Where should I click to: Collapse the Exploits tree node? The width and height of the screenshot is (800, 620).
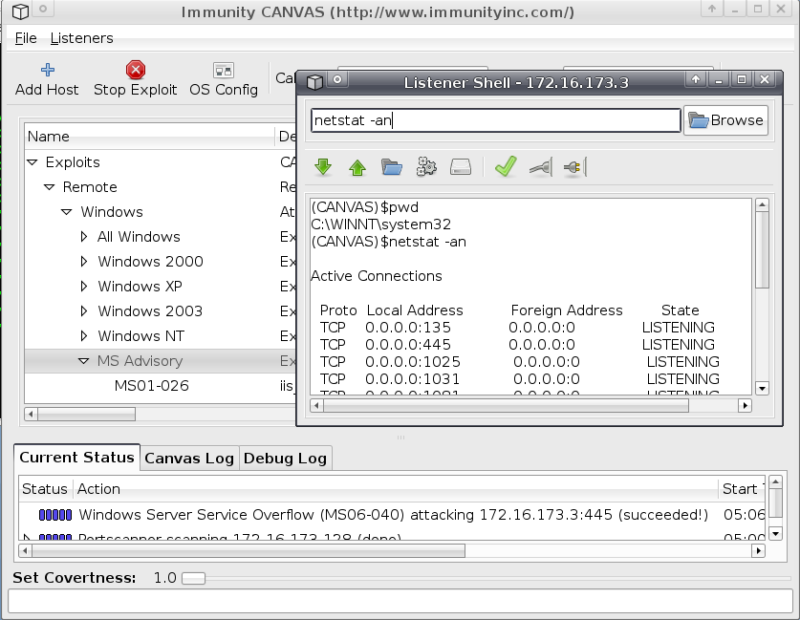point(32,162)
